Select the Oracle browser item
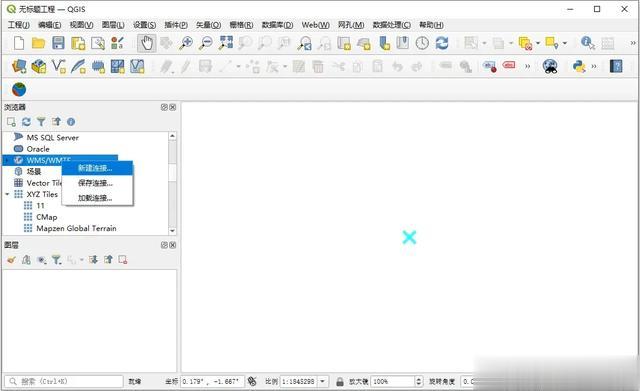 (38, 149)
